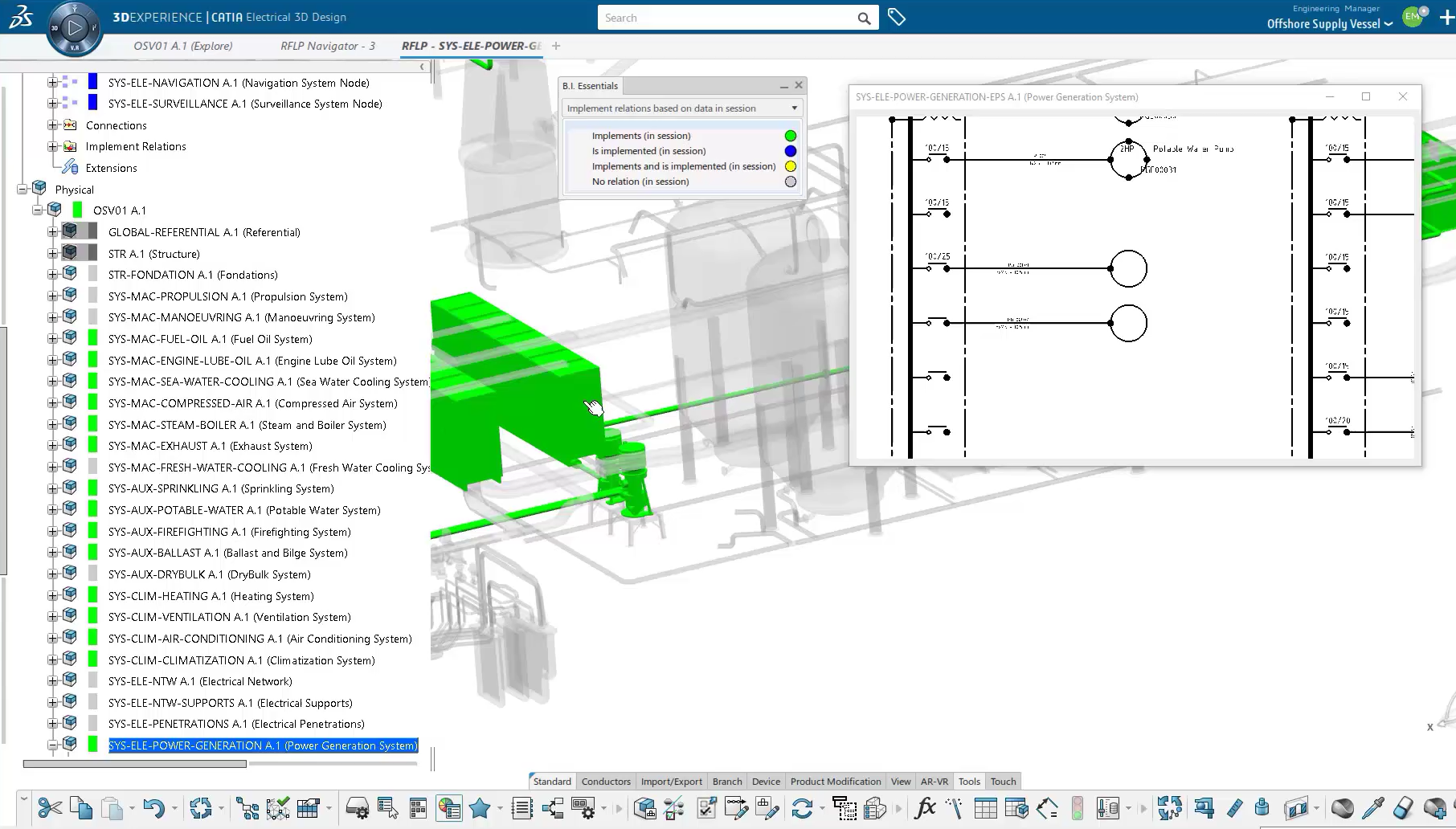
Task: Open the Favorites star tool
Action: 480,808
